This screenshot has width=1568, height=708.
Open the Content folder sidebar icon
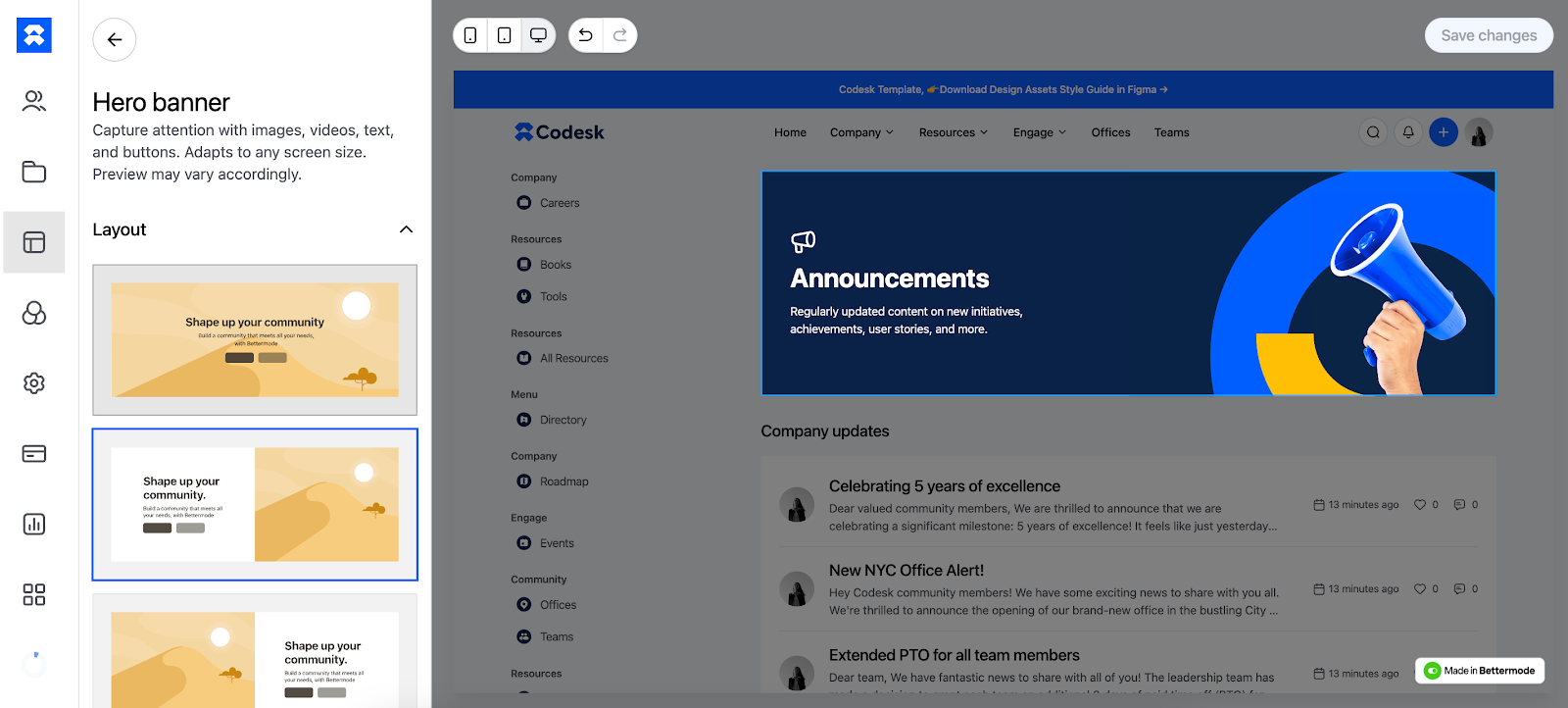pyautogui.click(x=34, y=172)
